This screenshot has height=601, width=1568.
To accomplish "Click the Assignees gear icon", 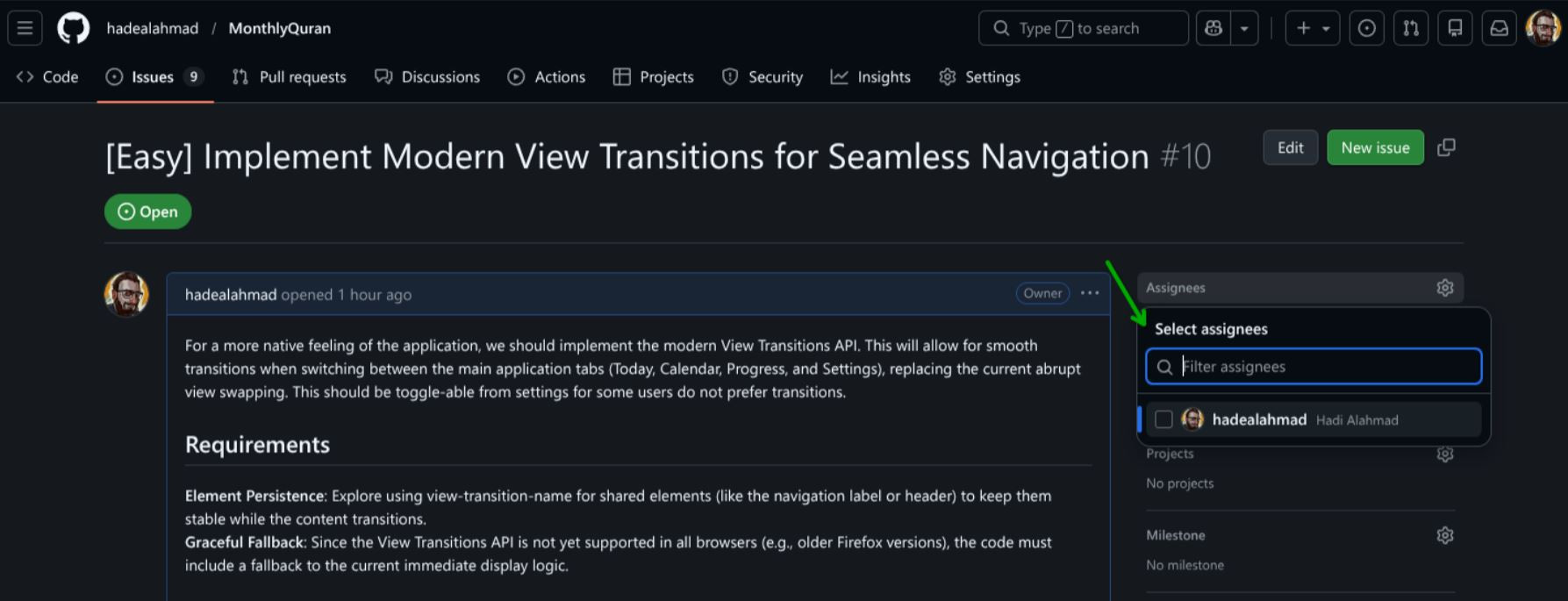I will tap(1445, 288).
